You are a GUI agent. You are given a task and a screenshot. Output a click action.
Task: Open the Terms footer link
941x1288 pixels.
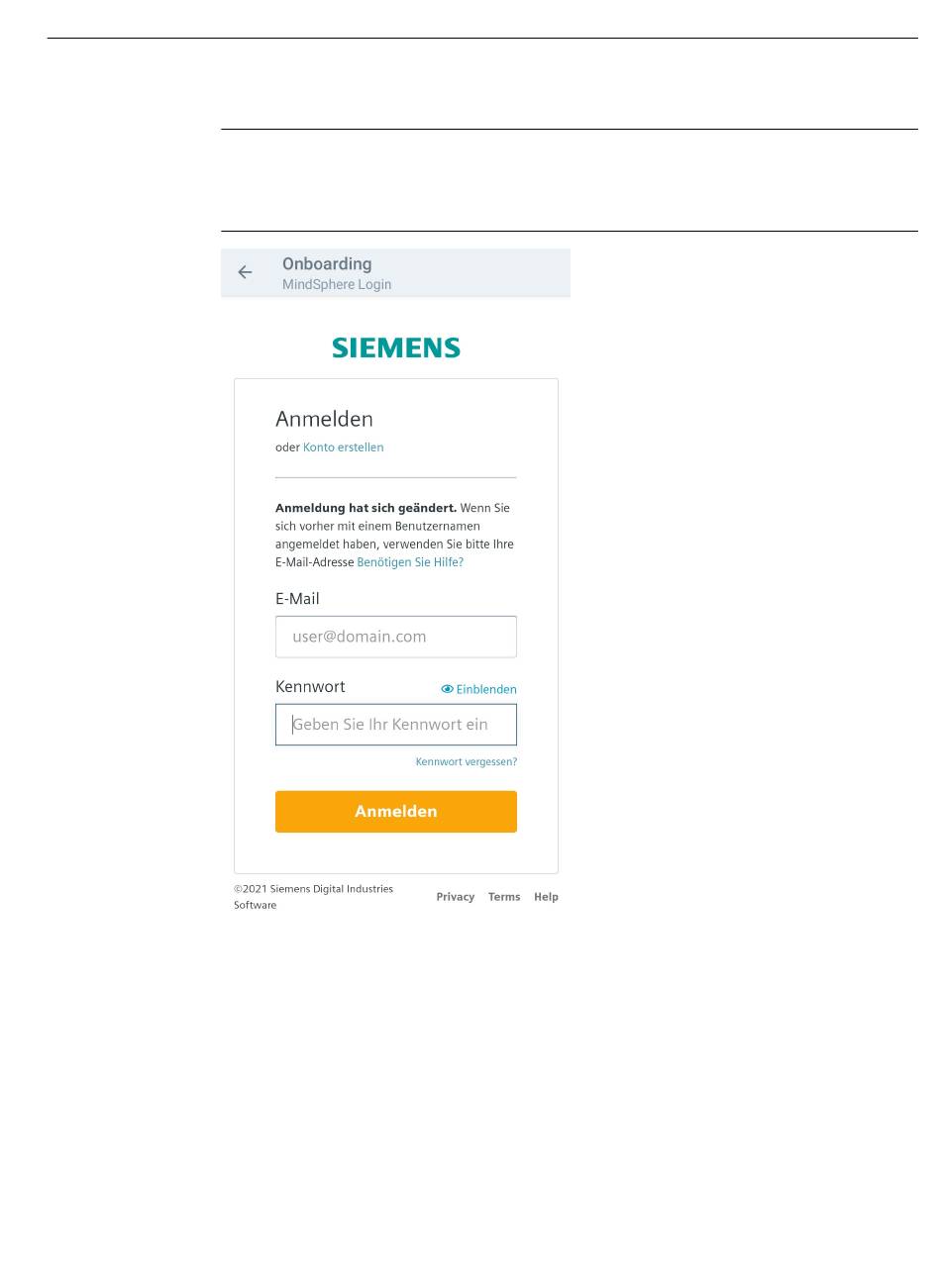(504, 897)
